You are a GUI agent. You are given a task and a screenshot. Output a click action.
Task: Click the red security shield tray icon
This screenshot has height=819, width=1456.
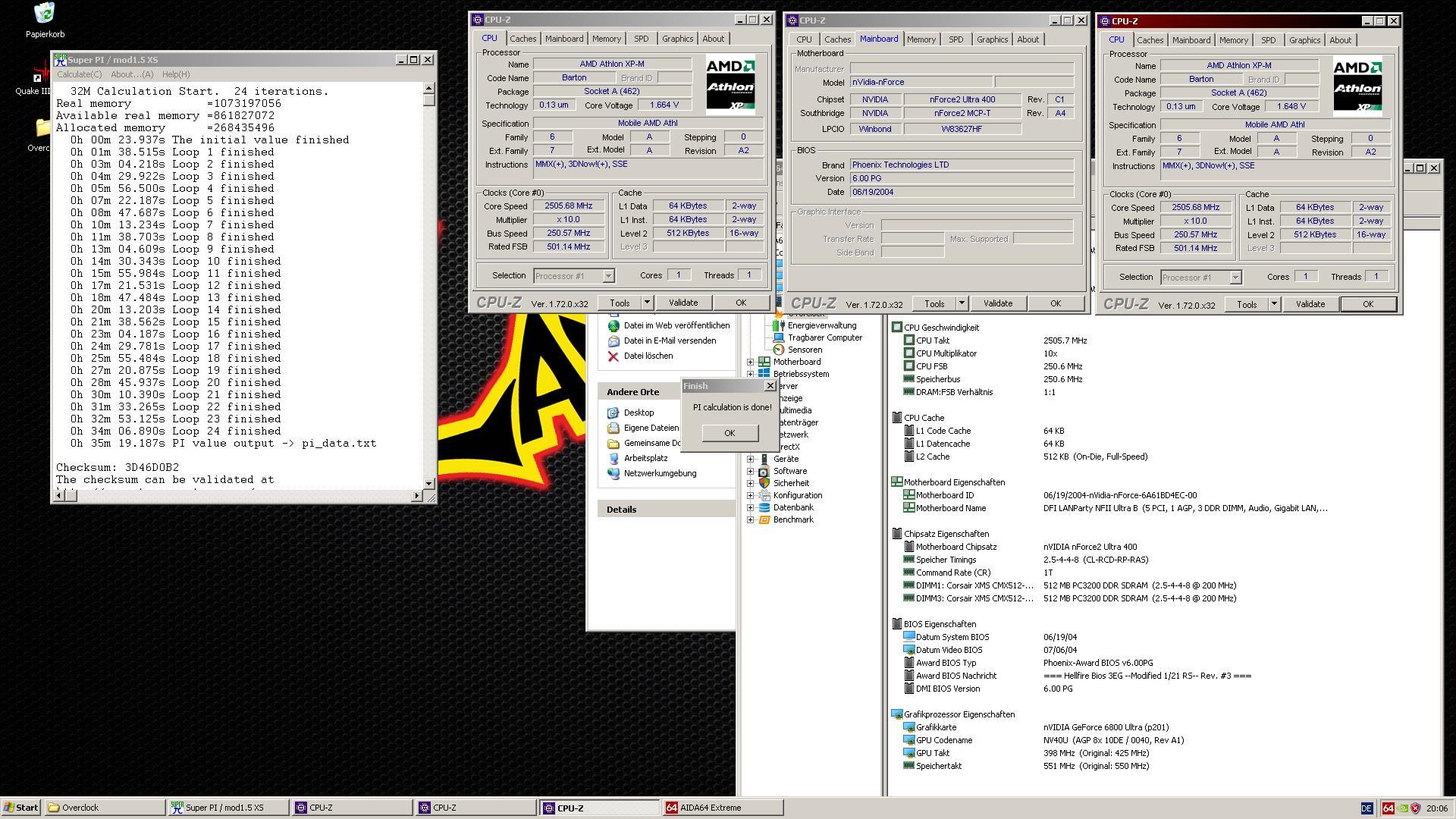tap(1415, 808)
